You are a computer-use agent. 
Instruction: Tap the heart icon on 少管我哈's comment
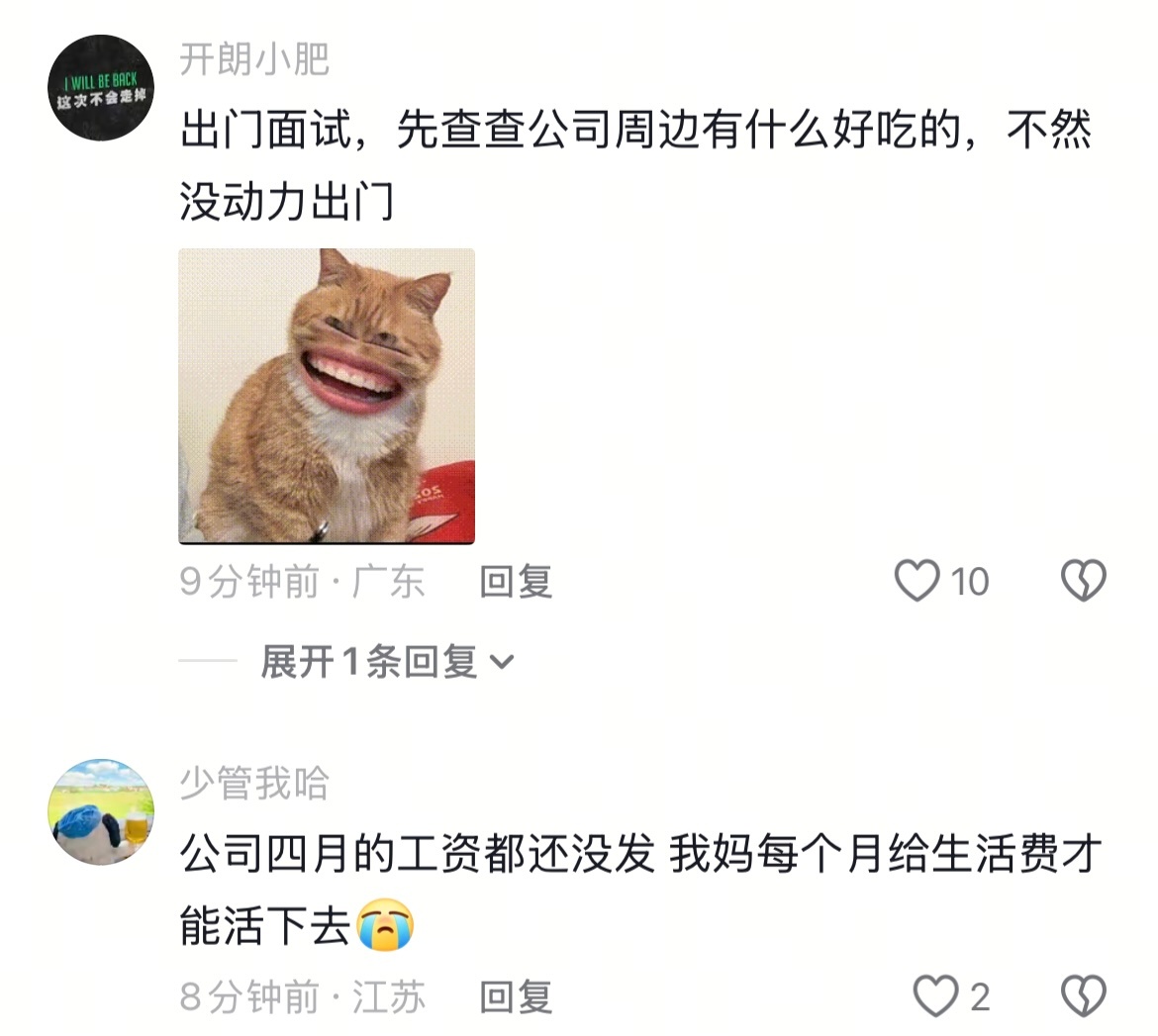point(935,996)
